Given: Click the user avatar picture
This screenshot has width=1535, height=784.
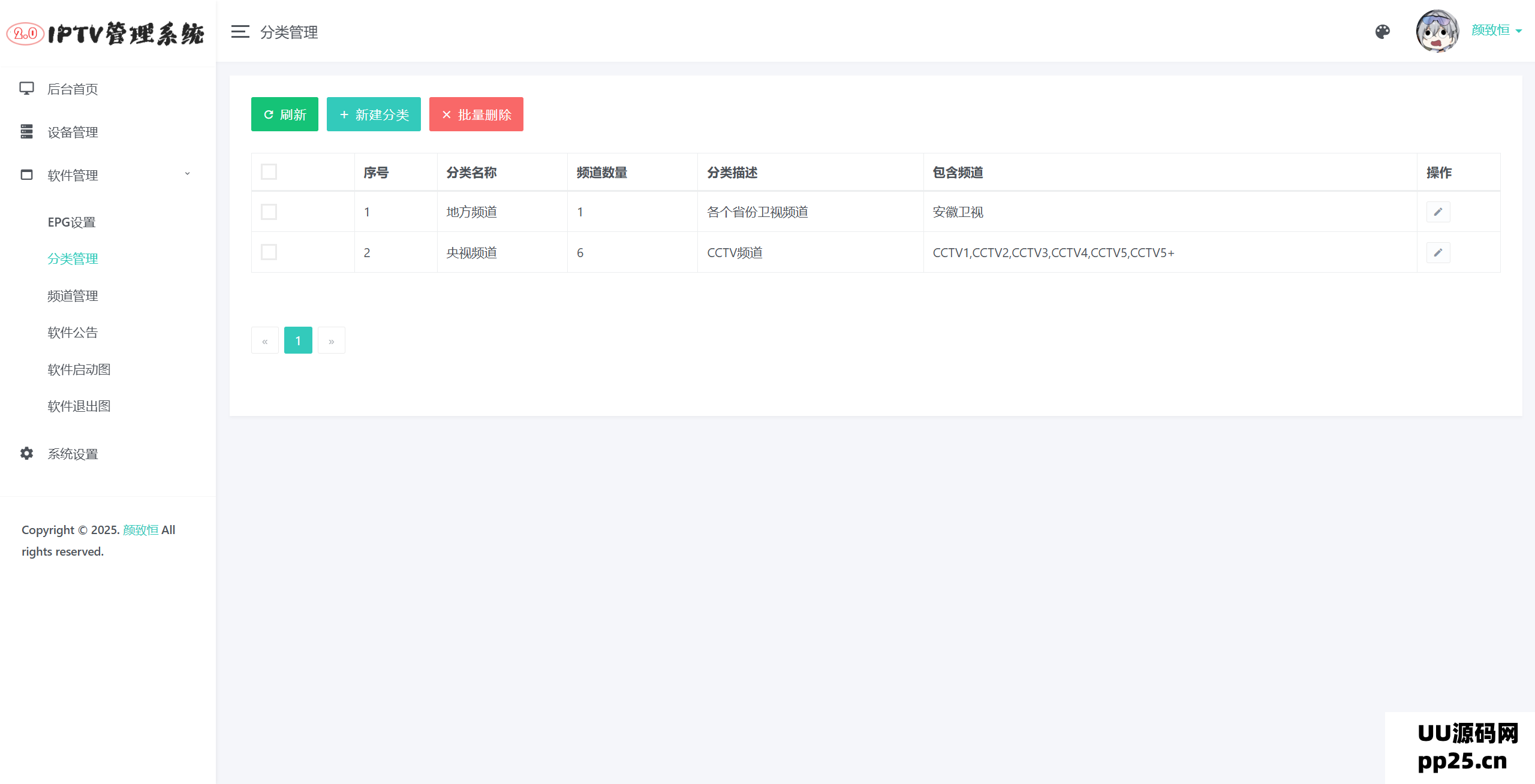Looking at the screenshot, I should 1437,31.
